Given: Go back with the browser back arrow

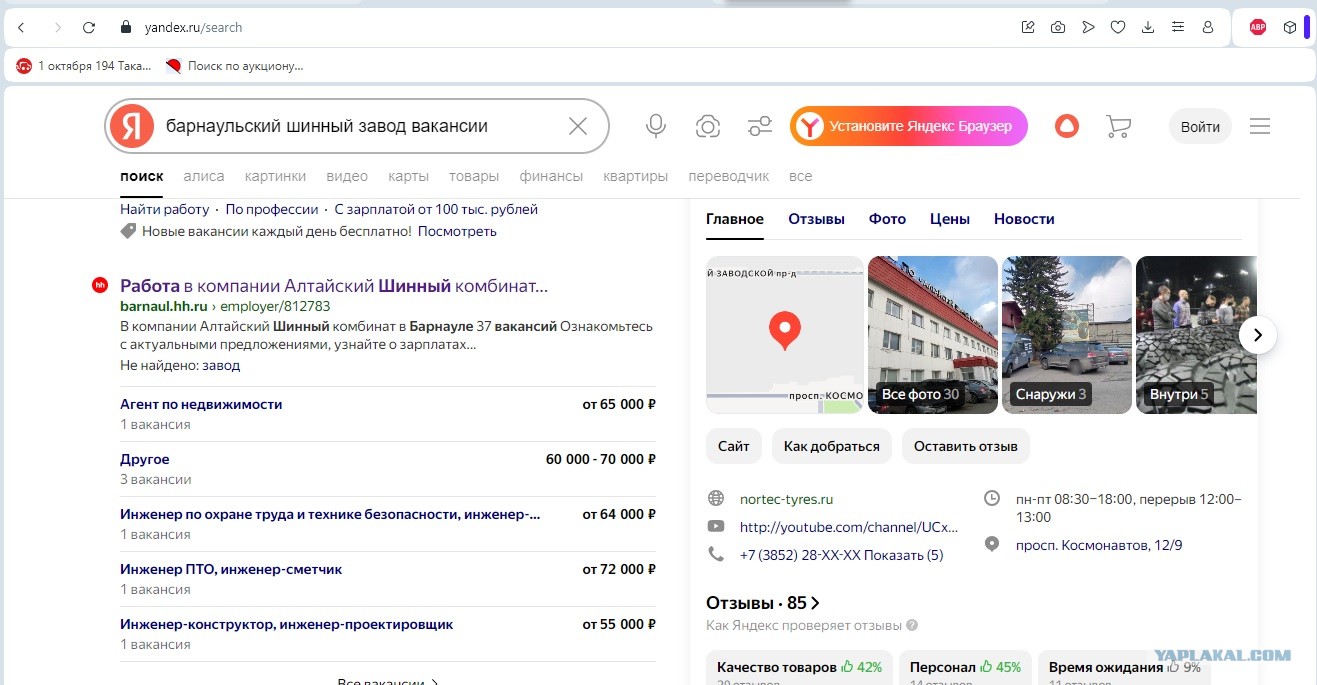Looking at the screenshot, I should tap(21, 27).
